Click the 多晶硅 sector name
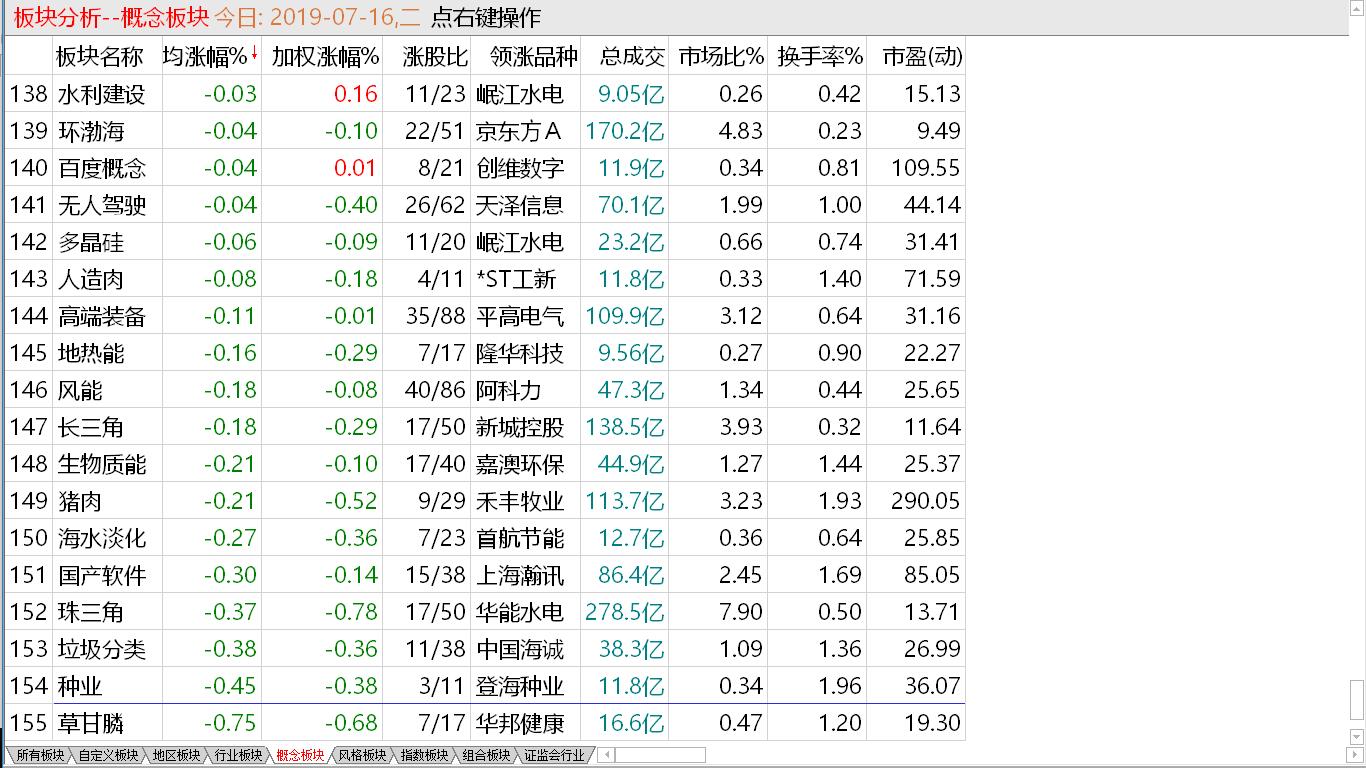 click(x=91, y=242)
